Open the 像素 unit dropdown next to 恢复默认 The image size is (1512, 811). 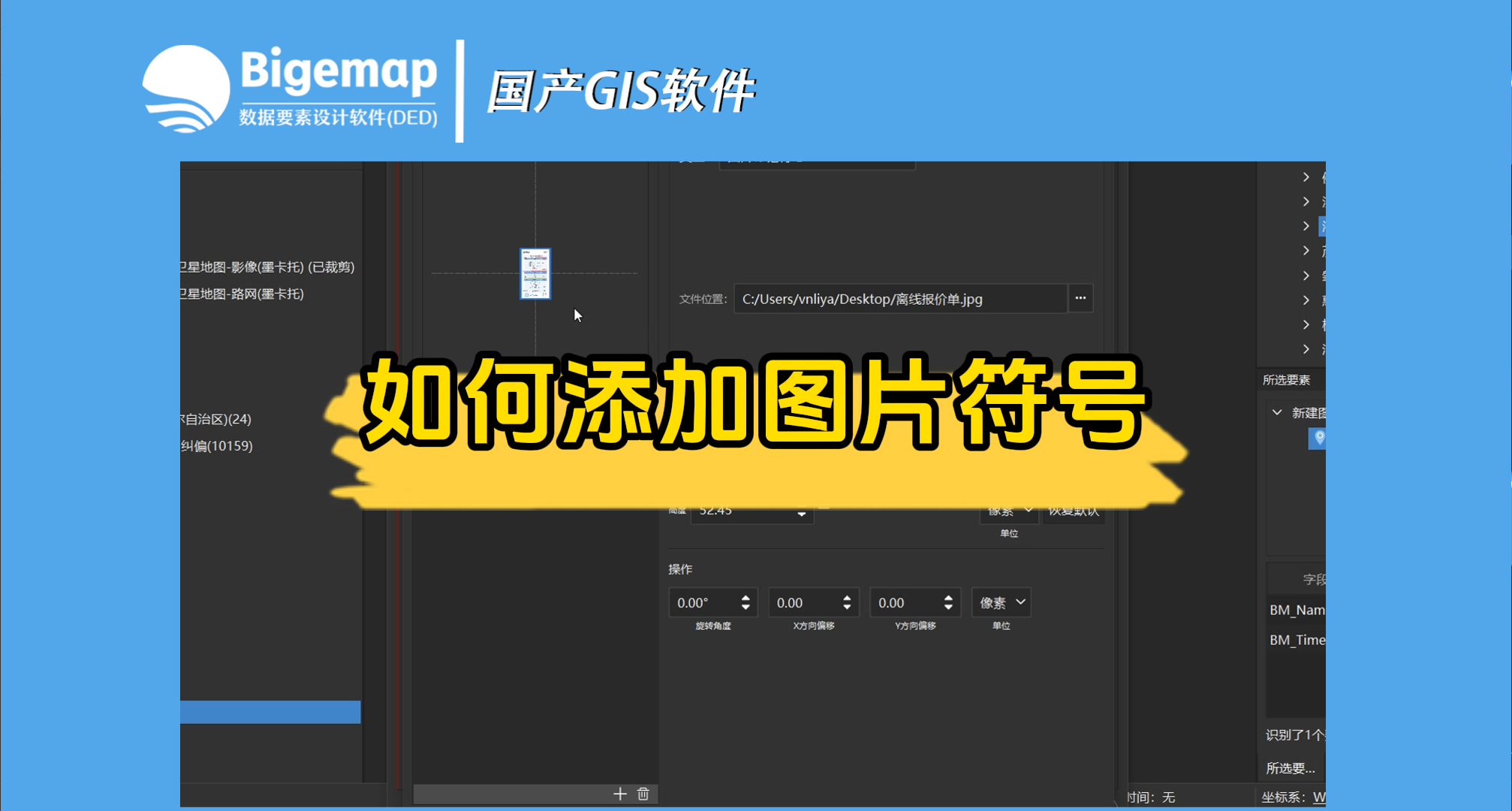1008,511
